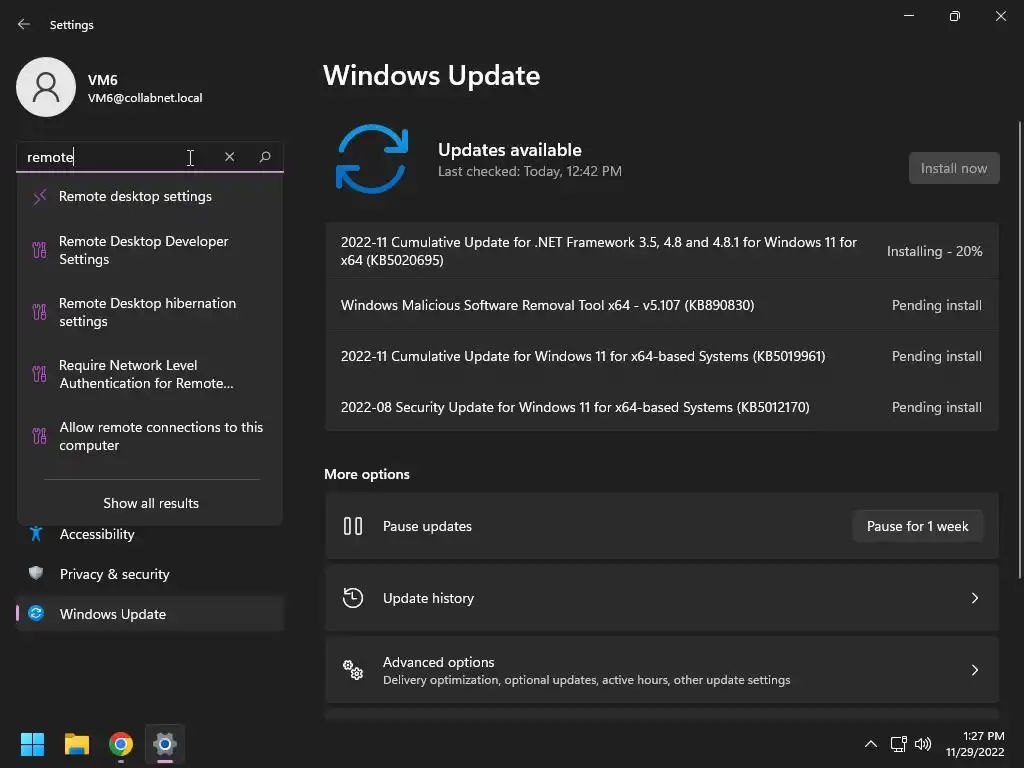Click the magnifier search icon
Viewport: 1024px width, 768px height.
(265, 157)
